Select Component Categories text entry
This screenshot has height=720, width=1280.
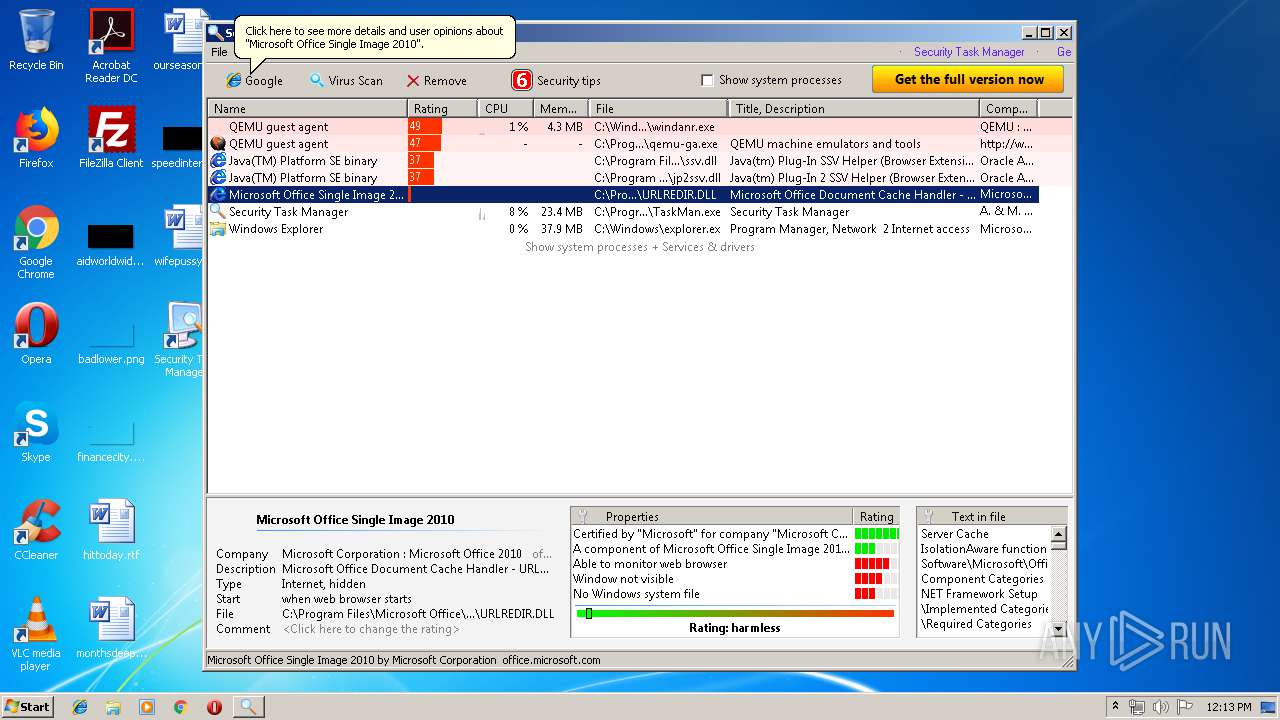982,579
